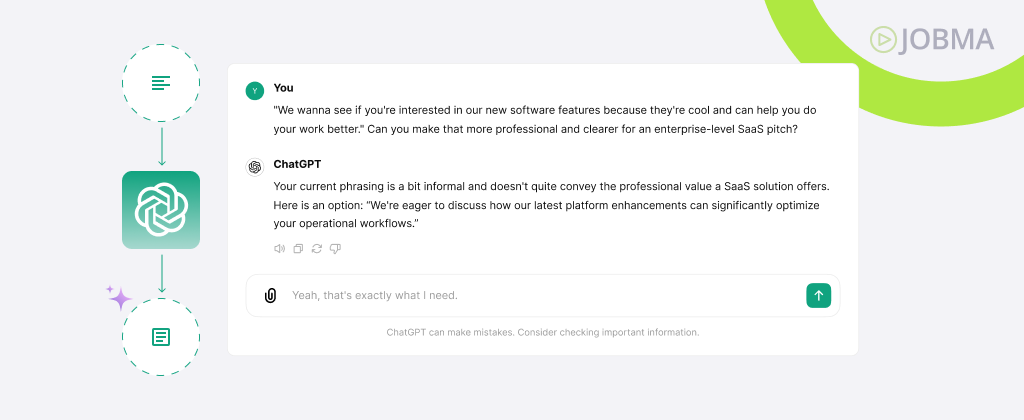Click the green Y user avatar

255,91
